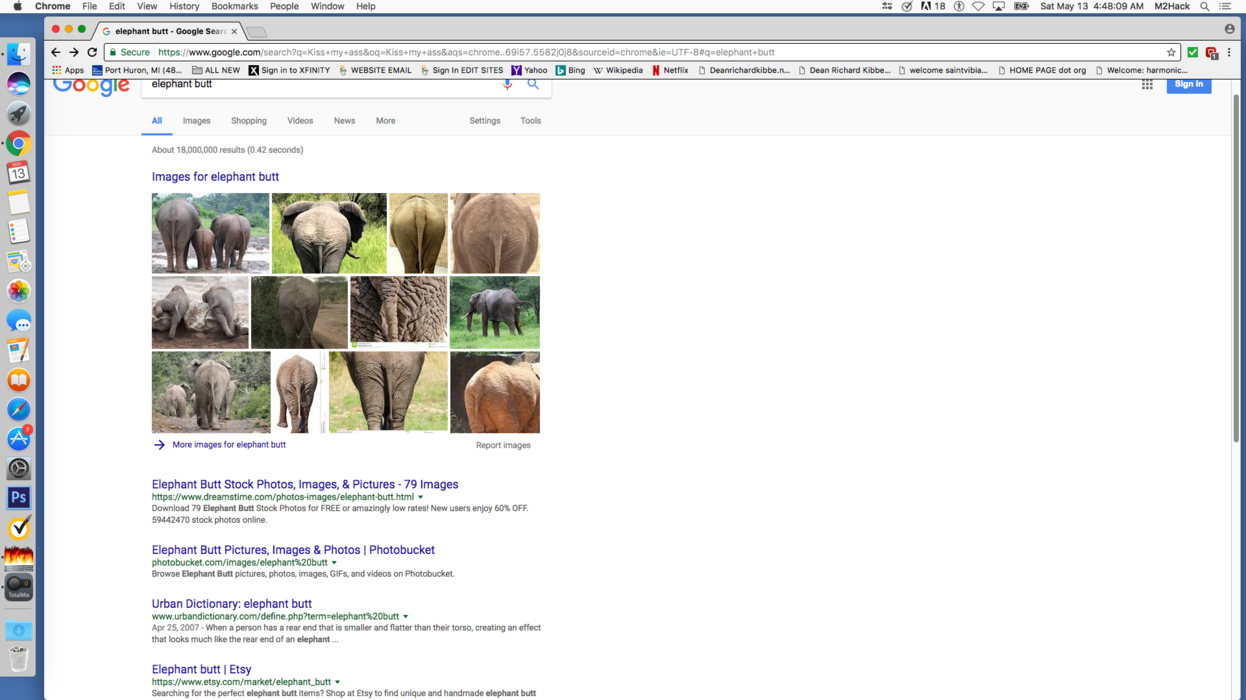This screenshot has height=700, width=1246.
Task: Open Photos app in the Dock
Action: pyautogui.click(x=19, y=291)
